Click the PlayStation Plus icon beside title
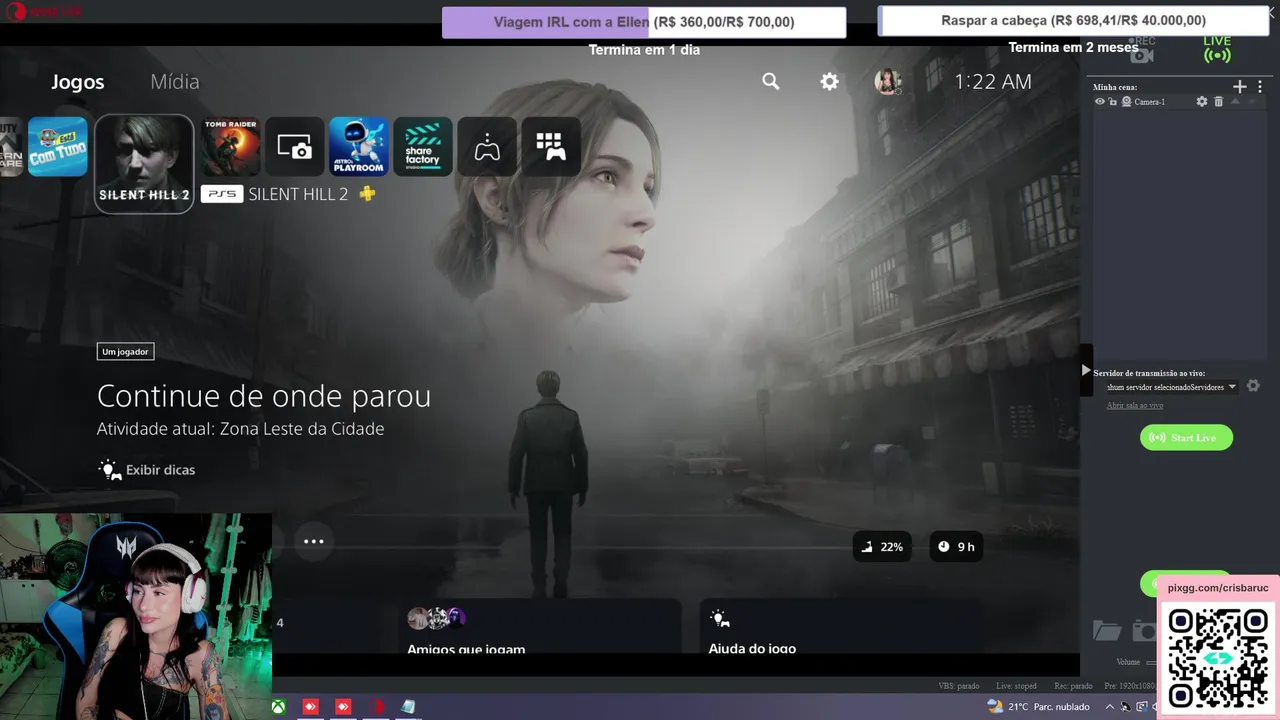The image size is (1280, 720). 367,194
